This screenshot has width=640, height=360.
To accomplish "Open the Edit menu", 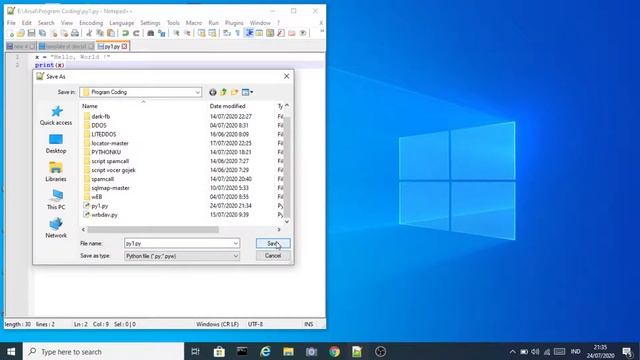I will 27,23.
